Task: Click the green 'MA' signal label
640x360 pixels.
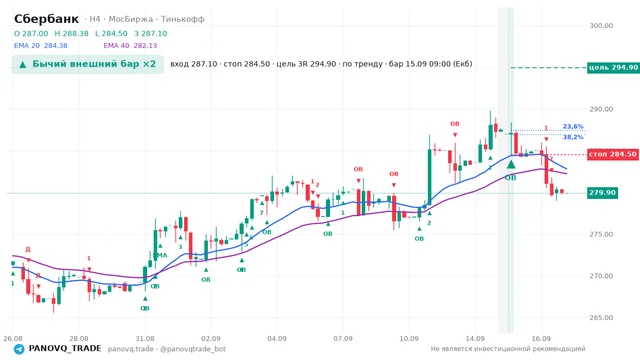Action: (162, 256)
